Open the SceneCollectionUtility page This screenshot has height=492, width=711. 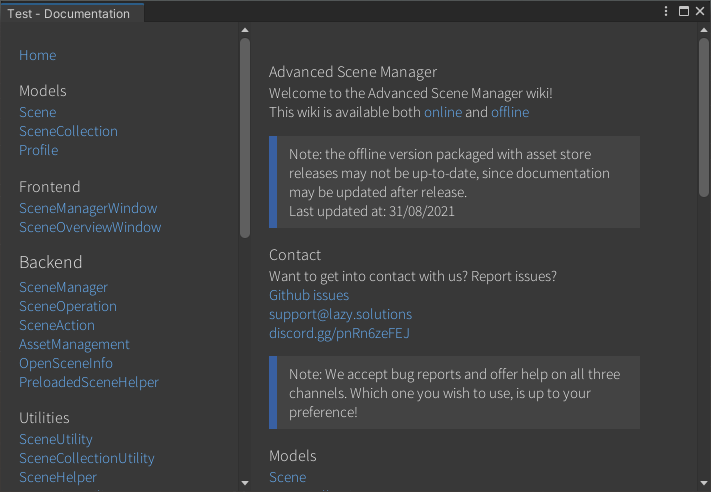tap(87, 458)
